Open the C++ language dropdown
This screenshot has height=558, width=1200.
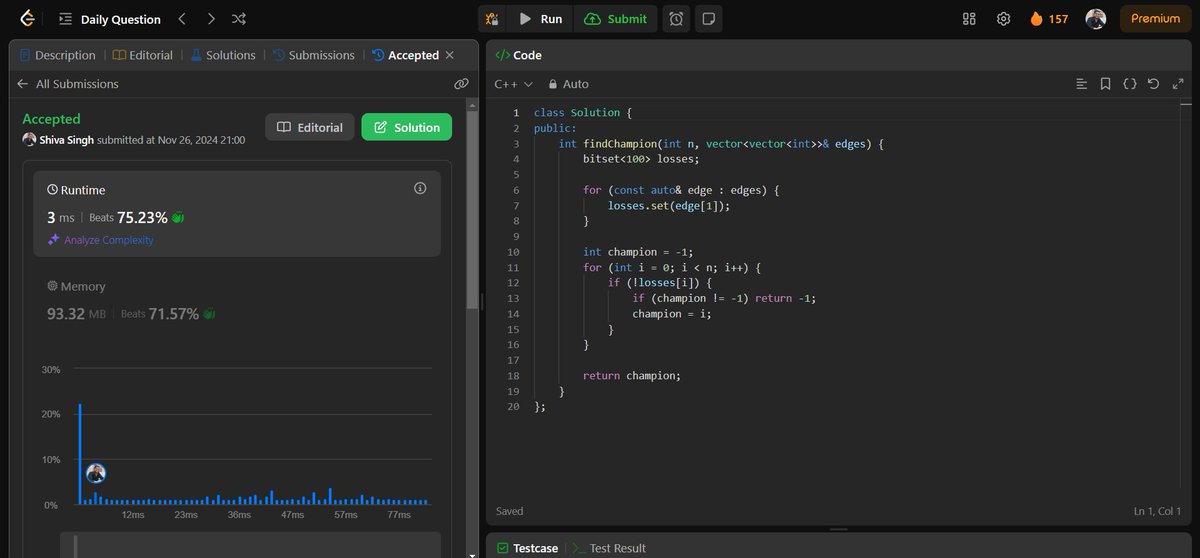(514, 84)
